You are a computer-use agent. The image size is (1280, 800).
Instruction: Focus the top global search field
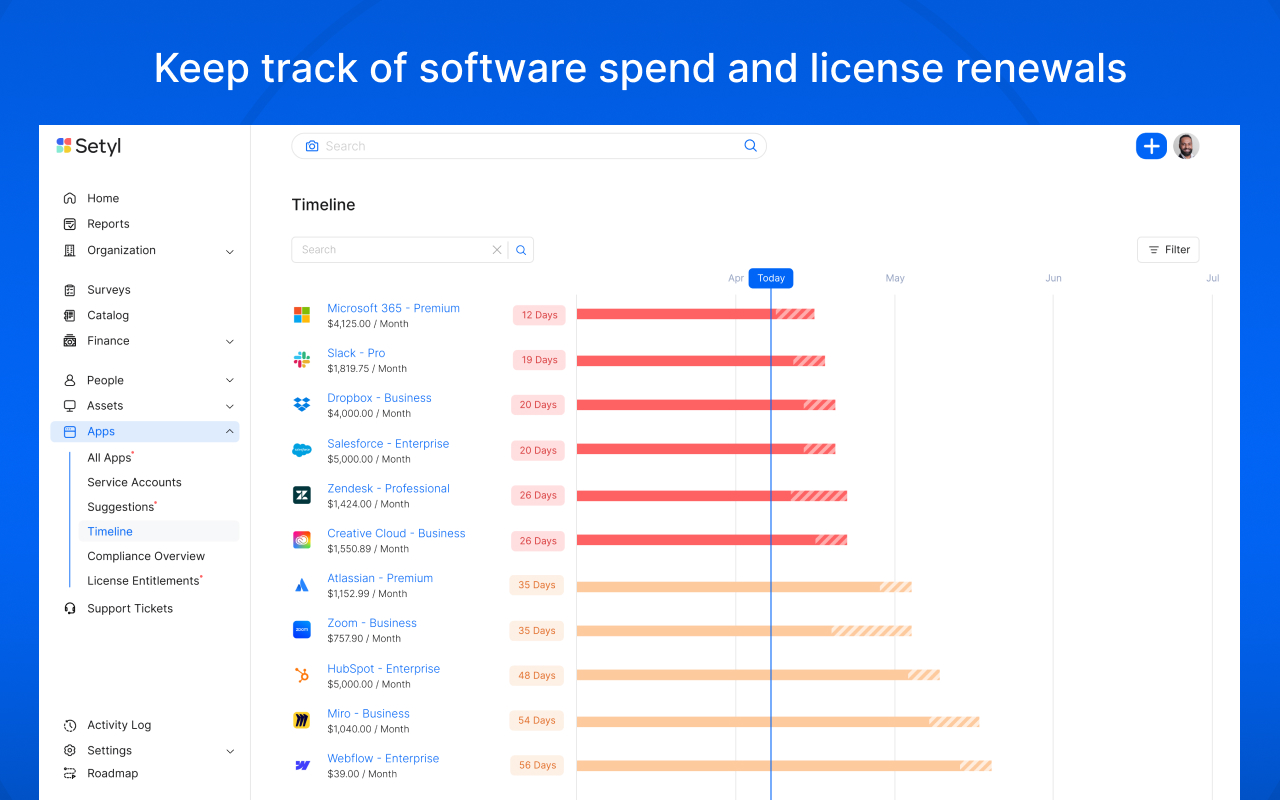coord(529,146)
